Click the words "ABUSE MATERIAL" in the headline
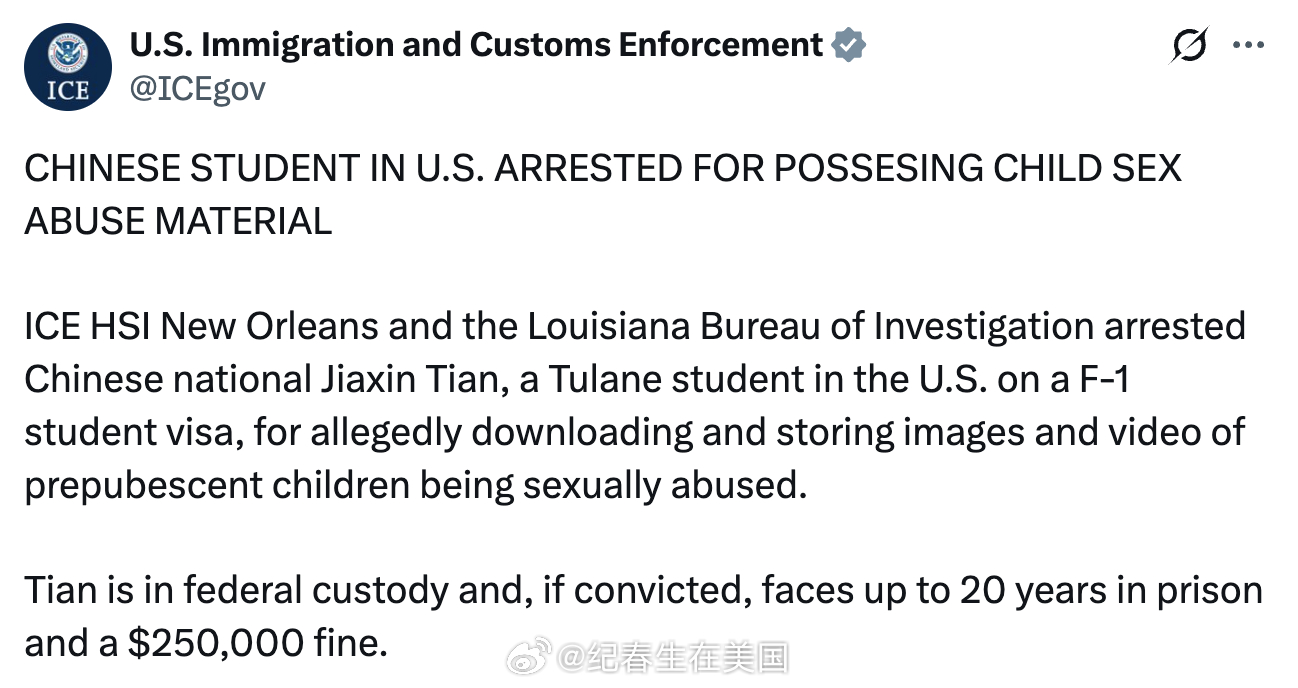The width and height of the screenshot is (1298, 688). click(x=178, y=221)
